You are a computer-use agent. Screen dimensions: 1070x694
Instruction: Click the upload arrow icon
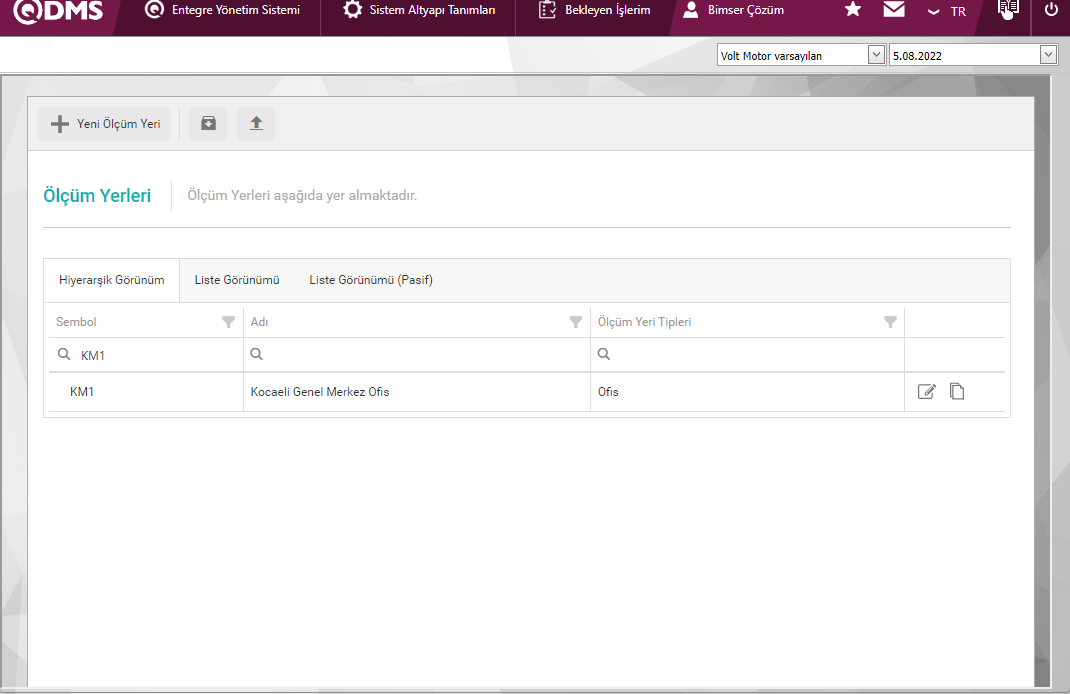point(256,124)
